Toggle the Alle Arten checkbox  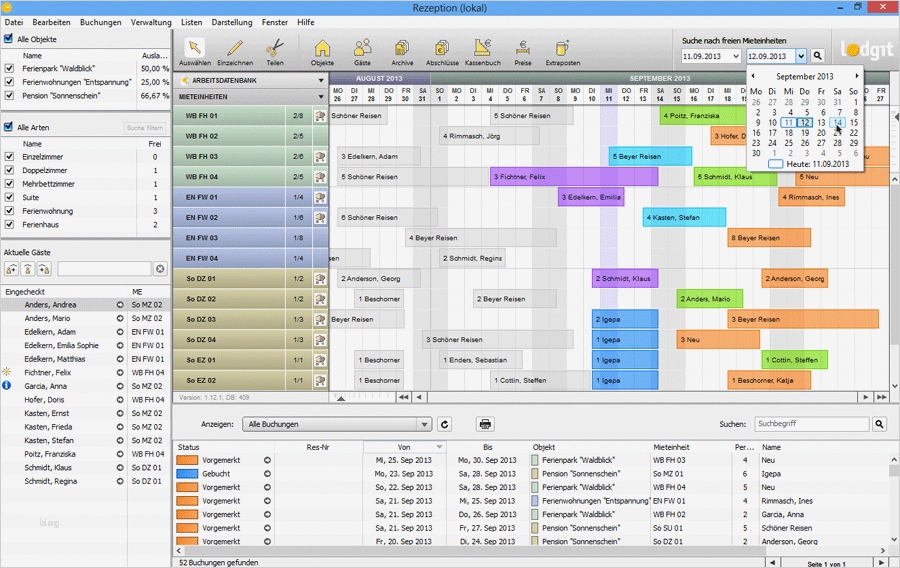[8, 127]
